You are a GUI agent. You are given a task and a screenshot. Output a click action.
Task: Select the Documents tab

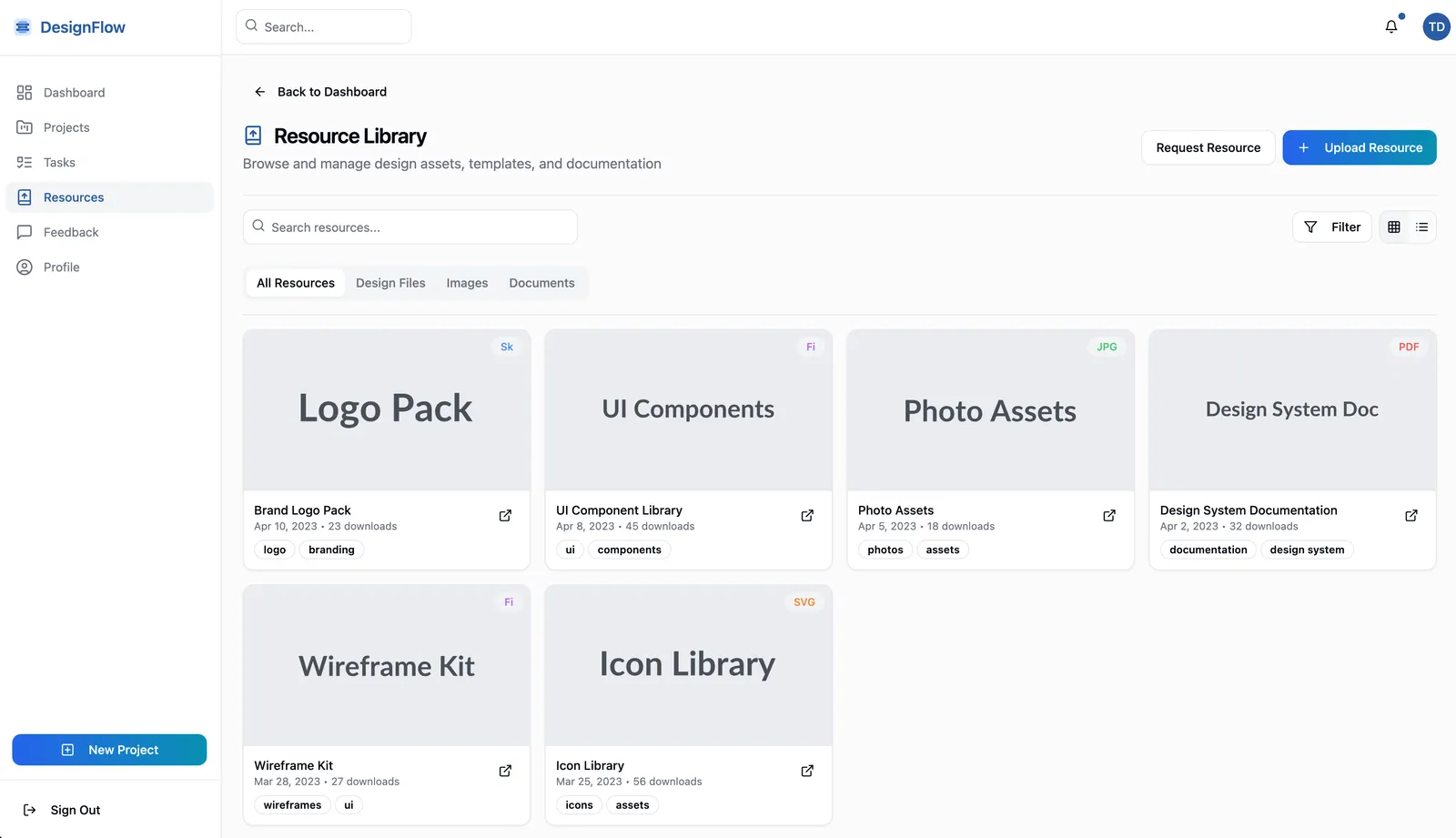pos(541,283)
